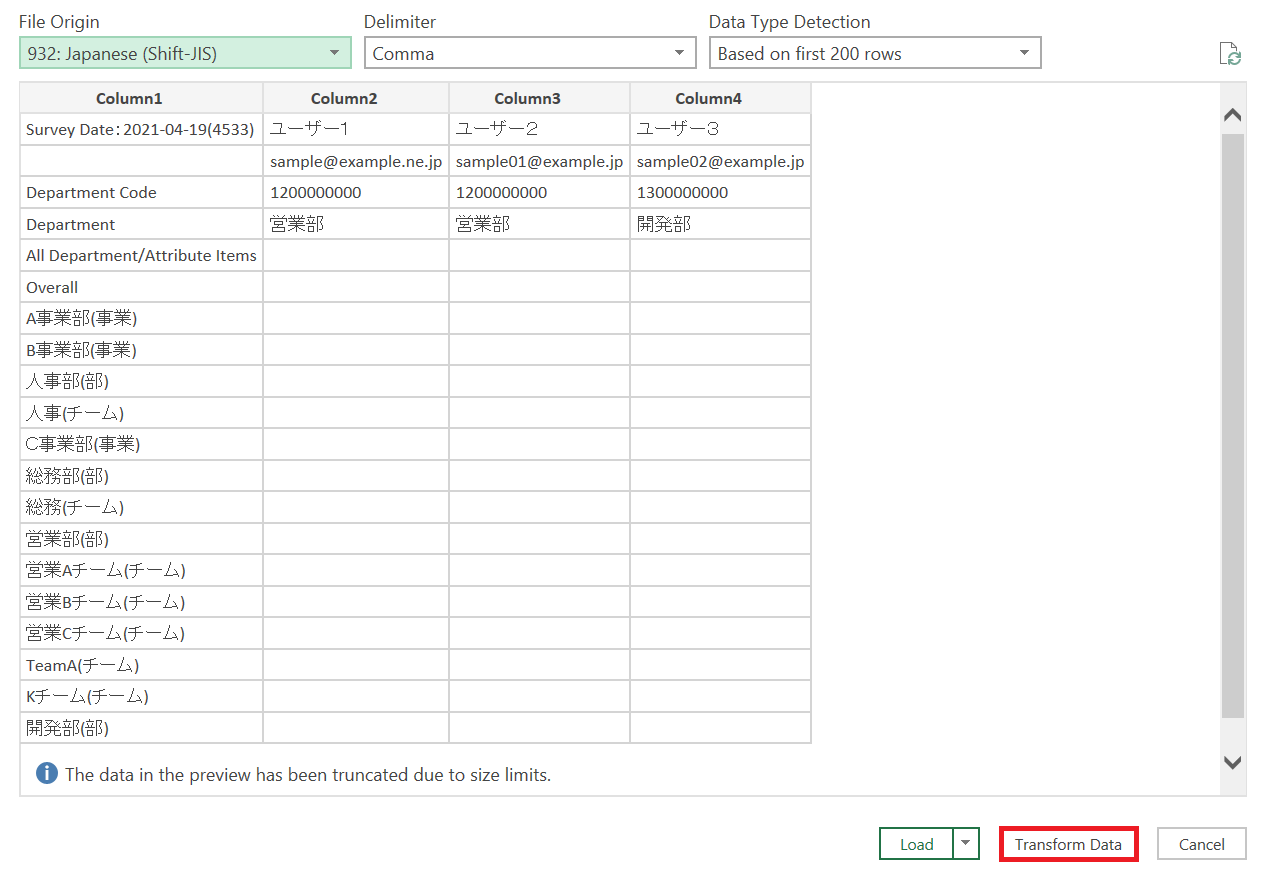
Task: Choose the Column4 header
Action: pyautogui.click(x=720, y=98)
